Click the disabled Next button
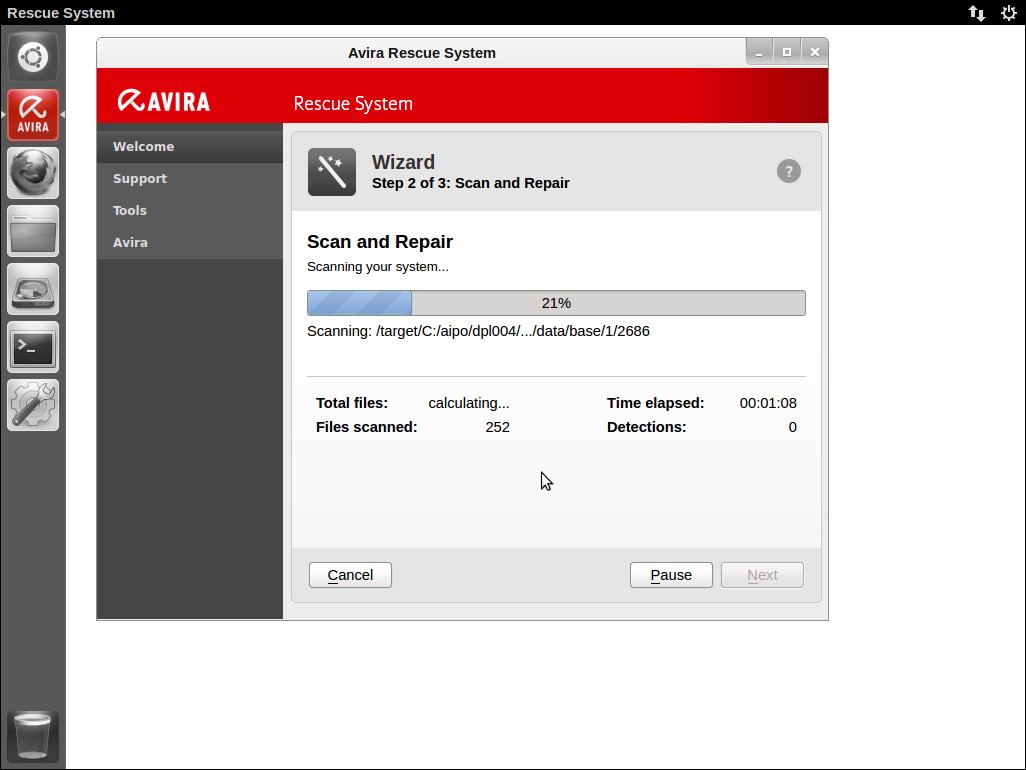1026x770 pixels. pos(762,575)
